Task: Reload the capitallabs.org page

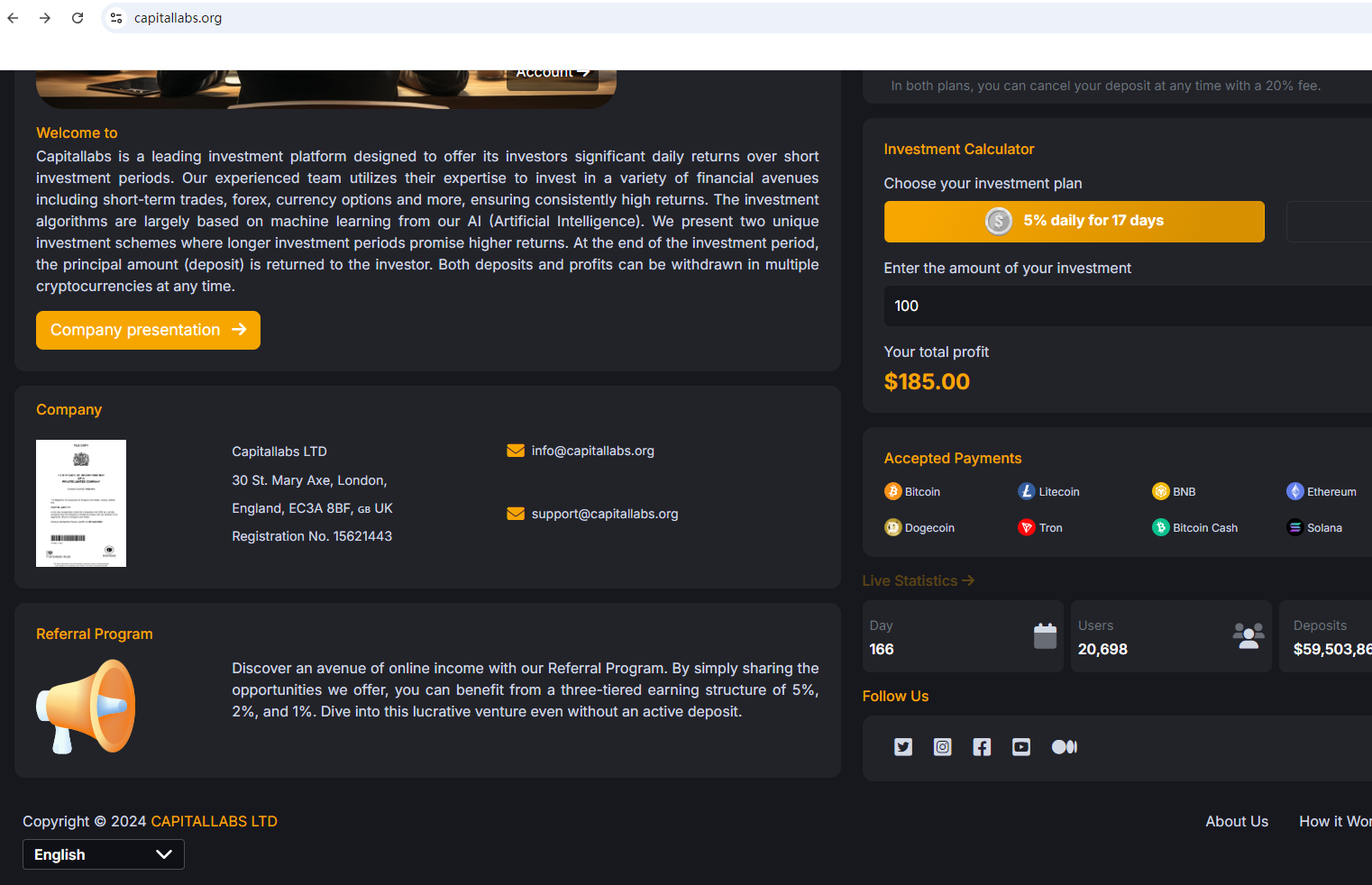Action: tap(78, 18)
